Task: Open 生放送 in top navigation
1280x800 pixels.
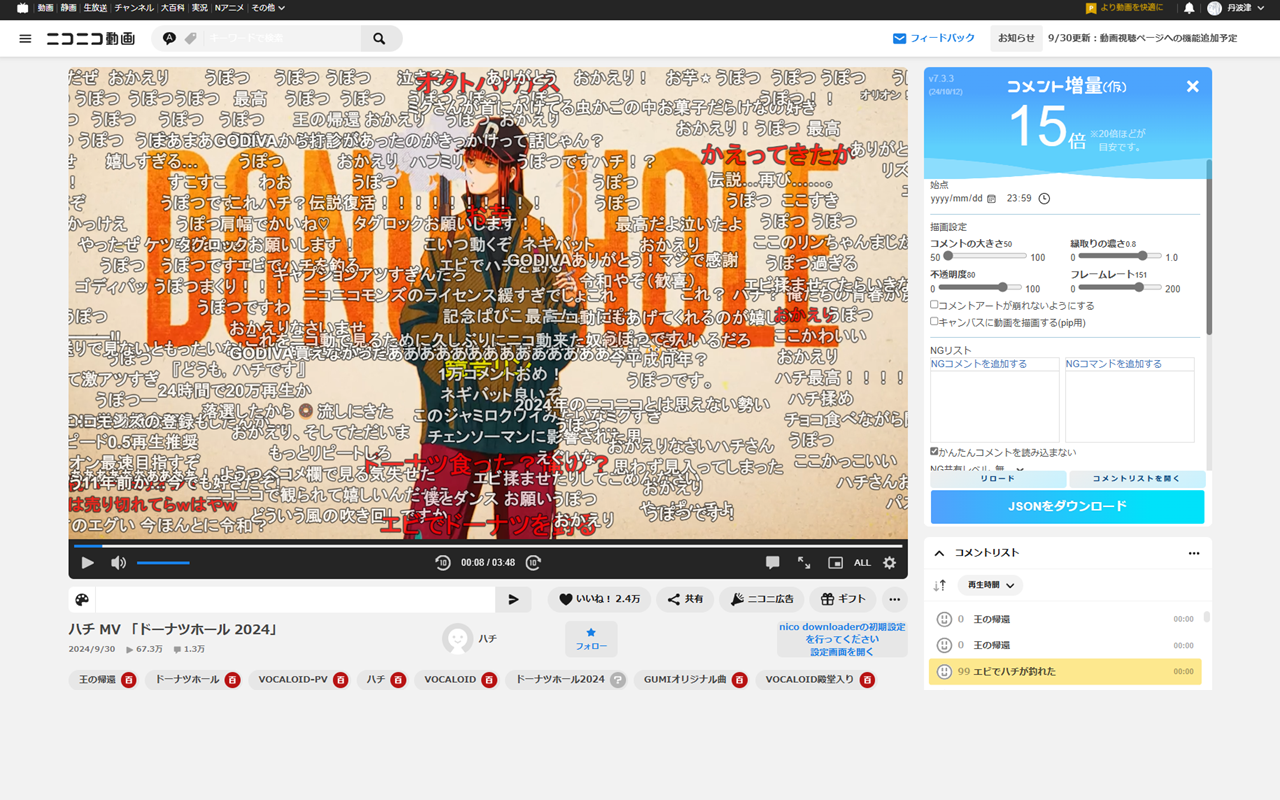Action: pyautogui.click(x=95, y=8)
